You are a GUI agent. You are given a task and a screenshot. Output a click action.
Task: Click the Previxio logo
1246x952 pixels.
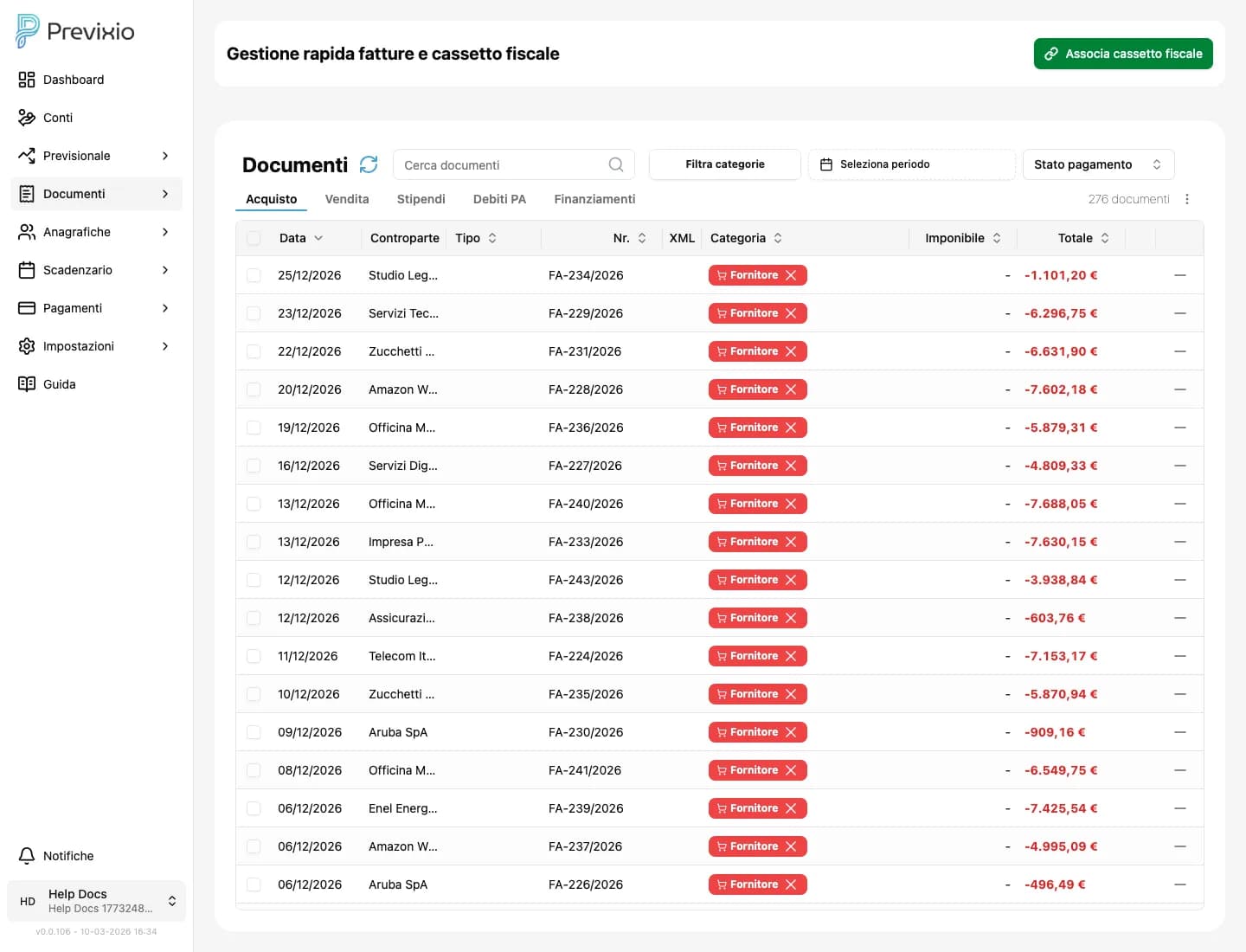click(75, 31)
